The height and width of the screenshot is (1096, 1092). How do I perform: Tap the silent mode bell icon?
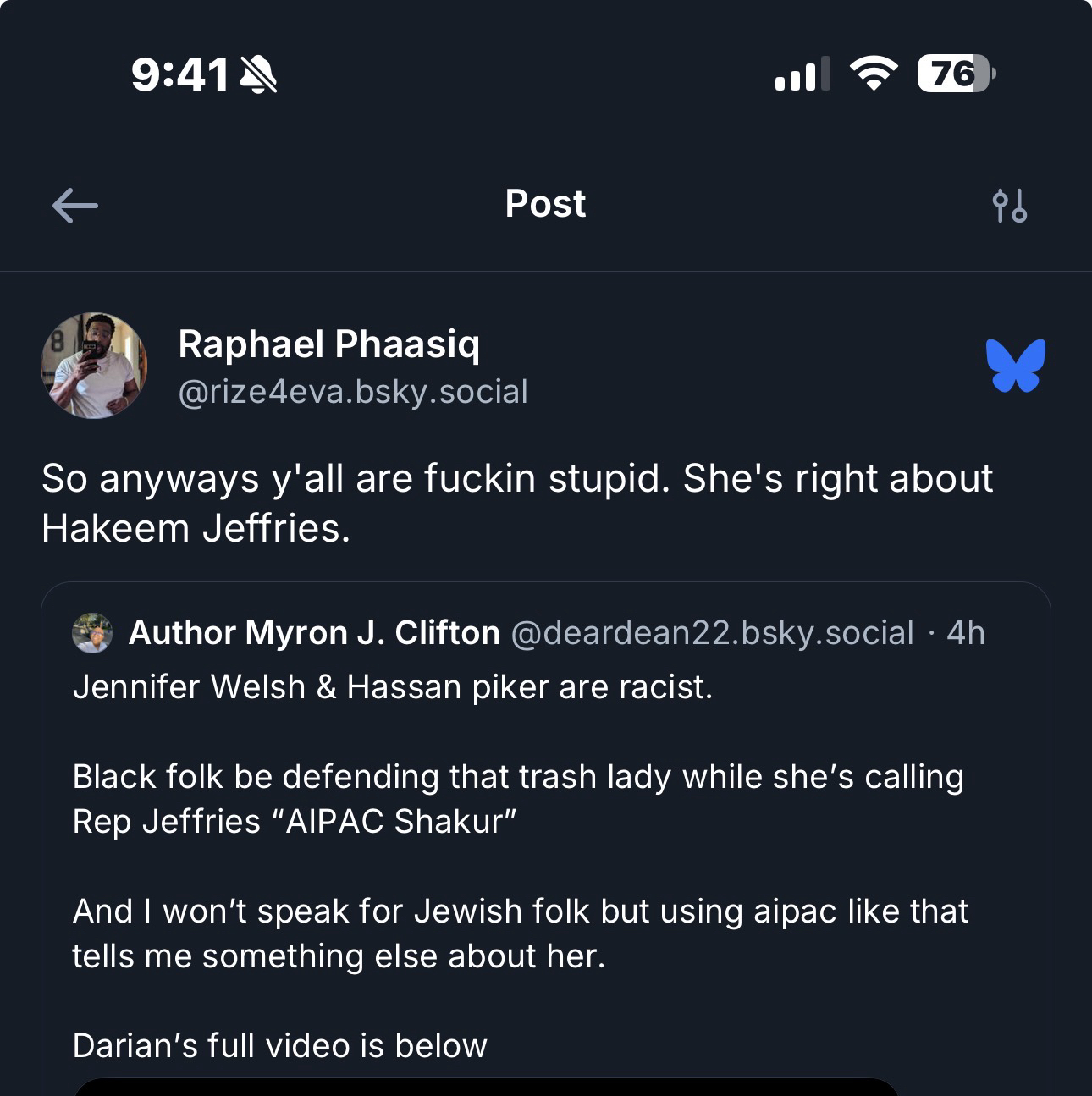(x=259, y=75)
